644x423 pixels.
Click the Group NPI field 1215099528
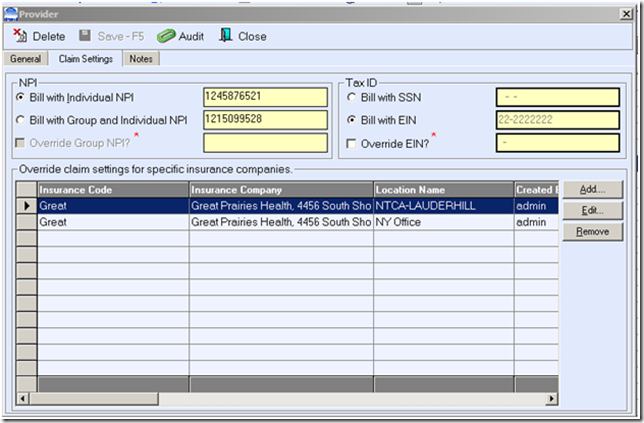(x=265, y=120)
